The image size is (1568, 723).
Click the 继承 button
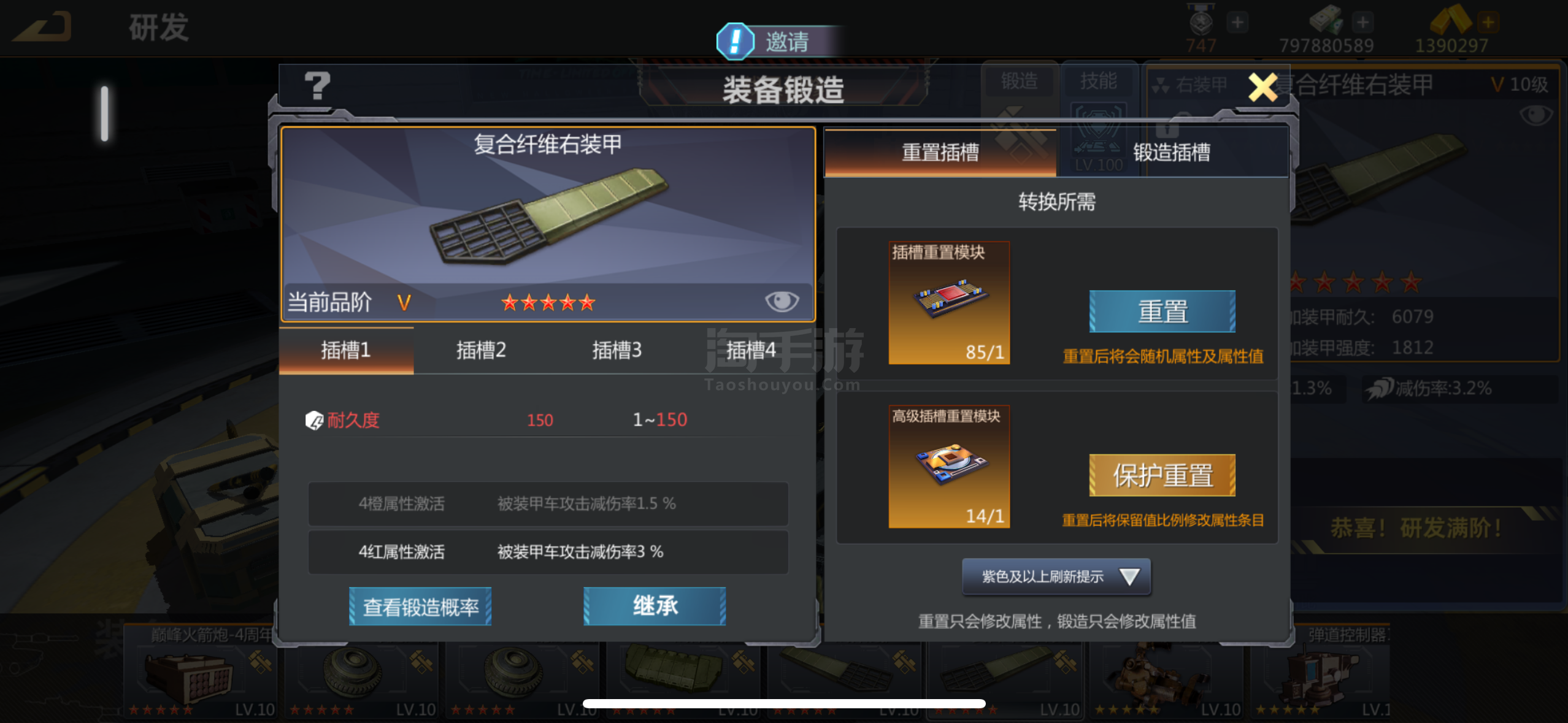[655, 606]
